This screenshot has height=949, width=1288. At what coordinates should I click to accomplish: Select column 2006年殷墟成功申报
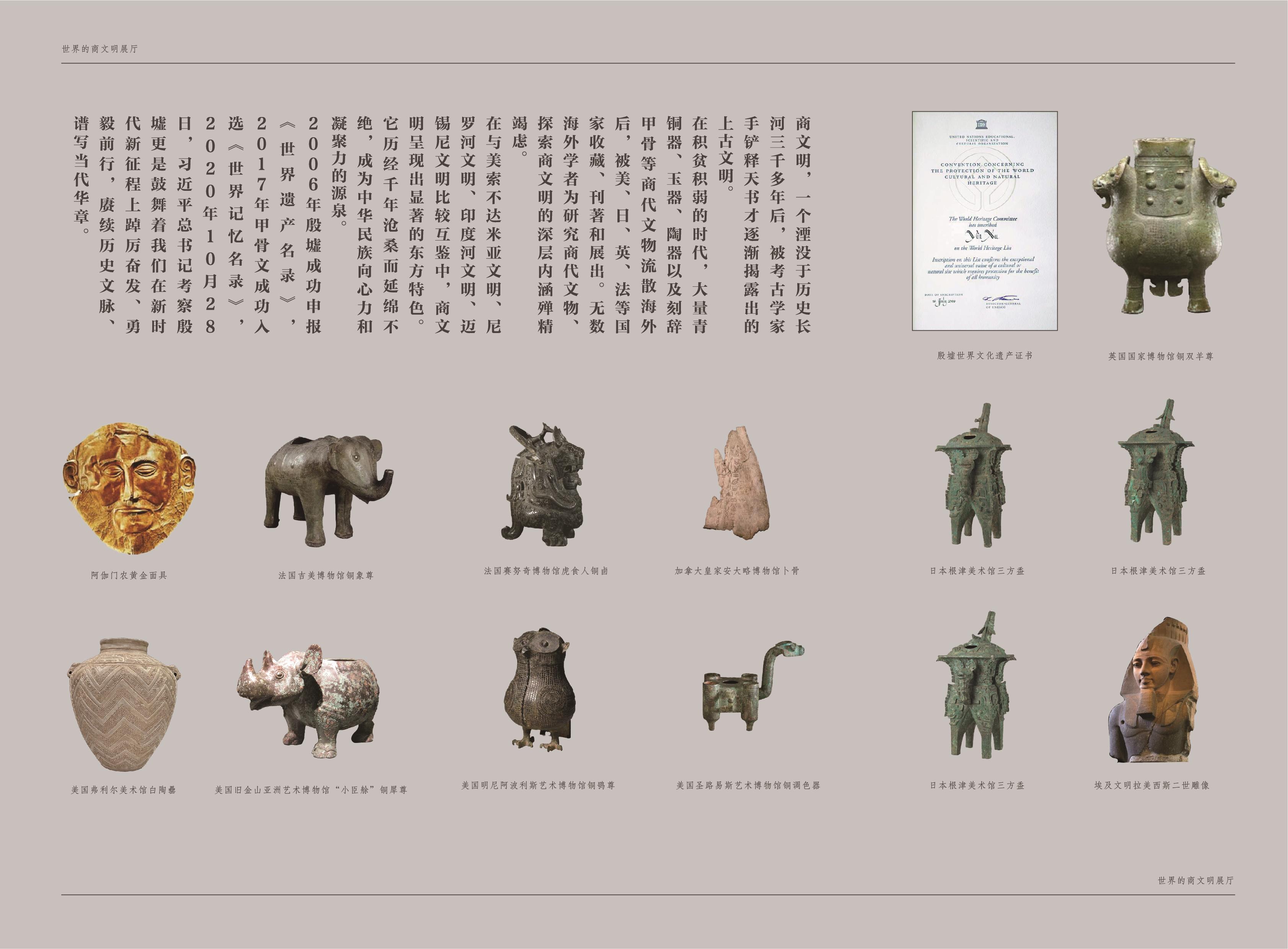click(x=313, y=224)
